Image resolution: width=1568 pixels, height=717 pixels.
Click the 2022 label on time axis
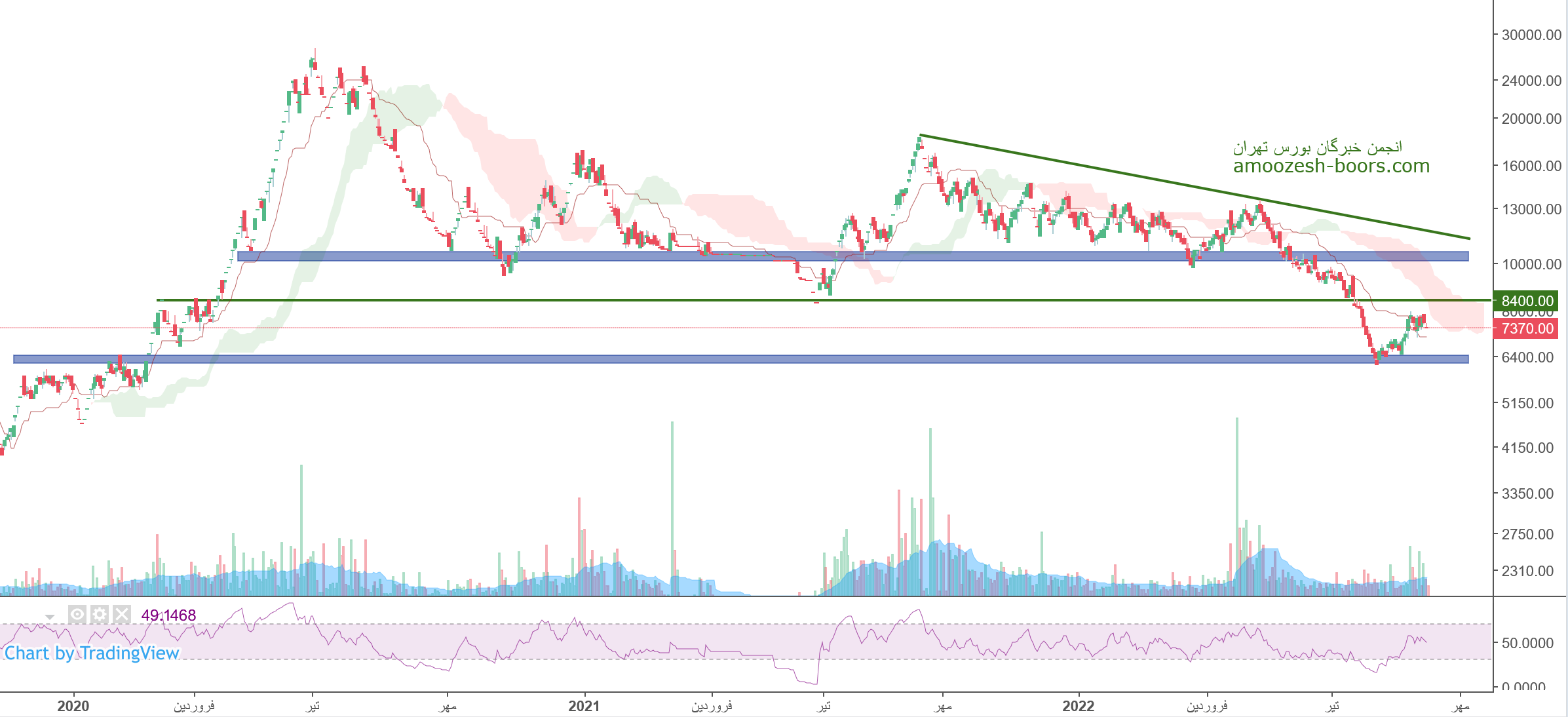pos(1078,706)
